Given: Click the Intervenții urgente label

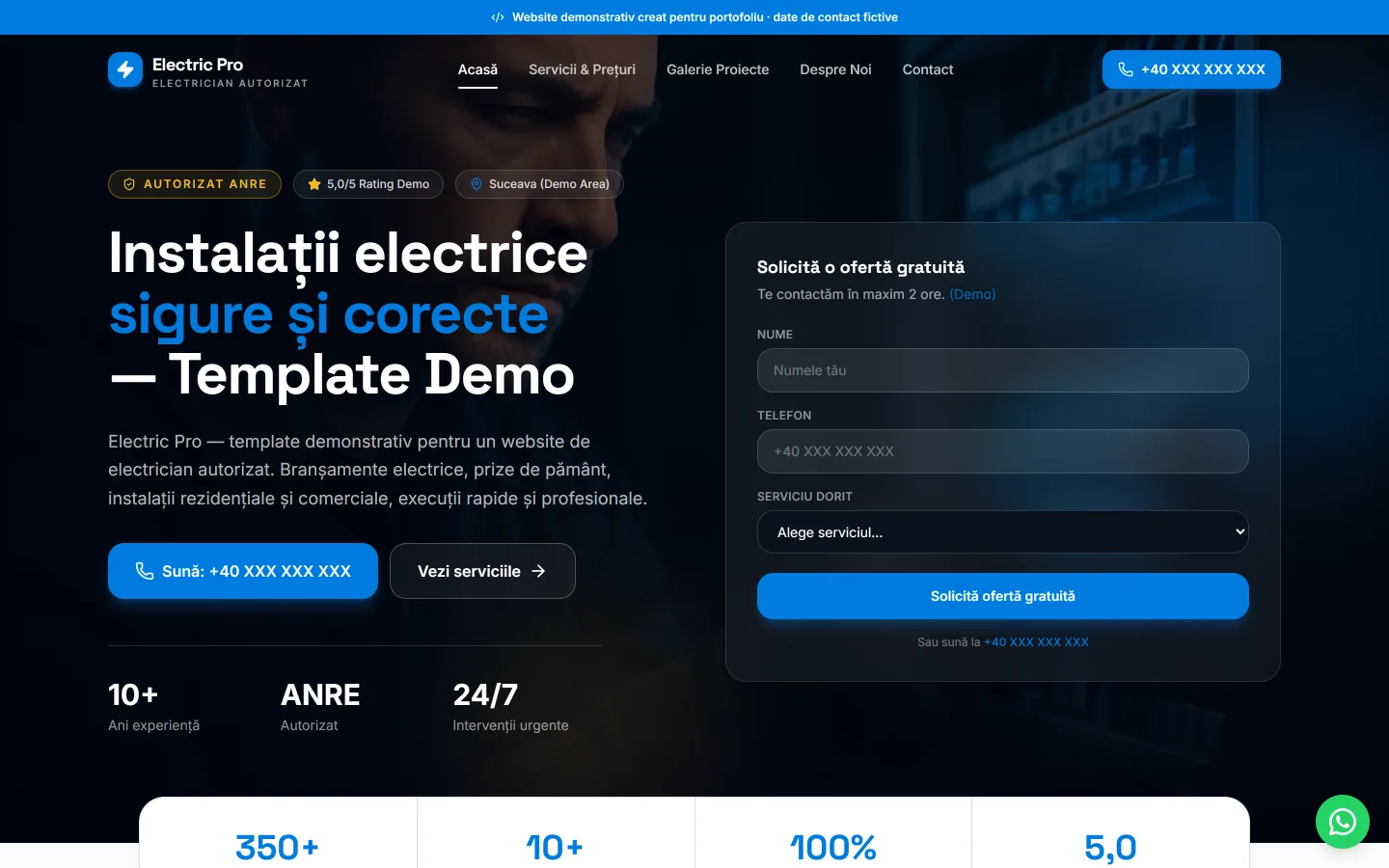Looking at the screenshot, I should (x=510, y=725).
